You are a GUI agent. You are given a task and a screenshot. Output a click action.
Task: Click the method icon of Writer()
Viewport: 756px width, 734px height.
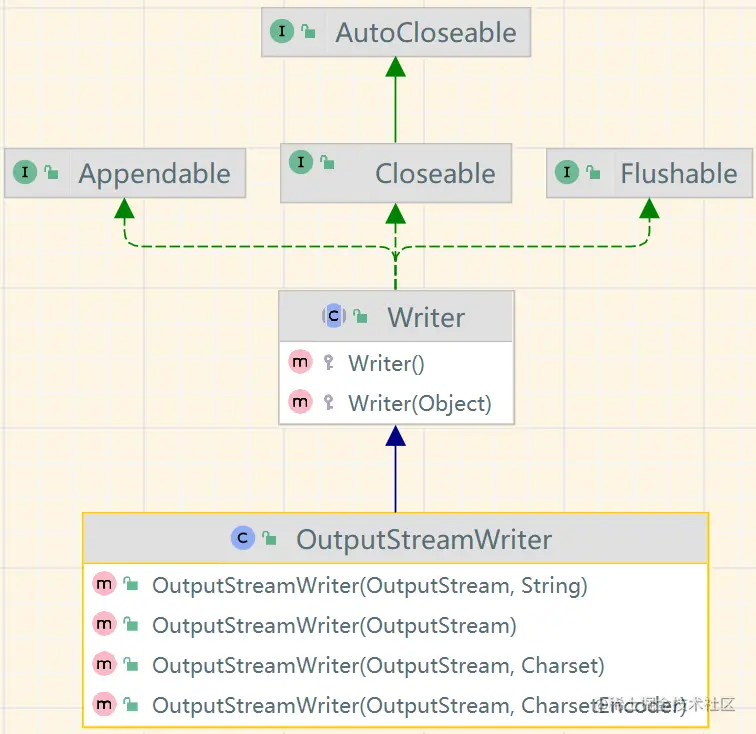tap(300, 362)
